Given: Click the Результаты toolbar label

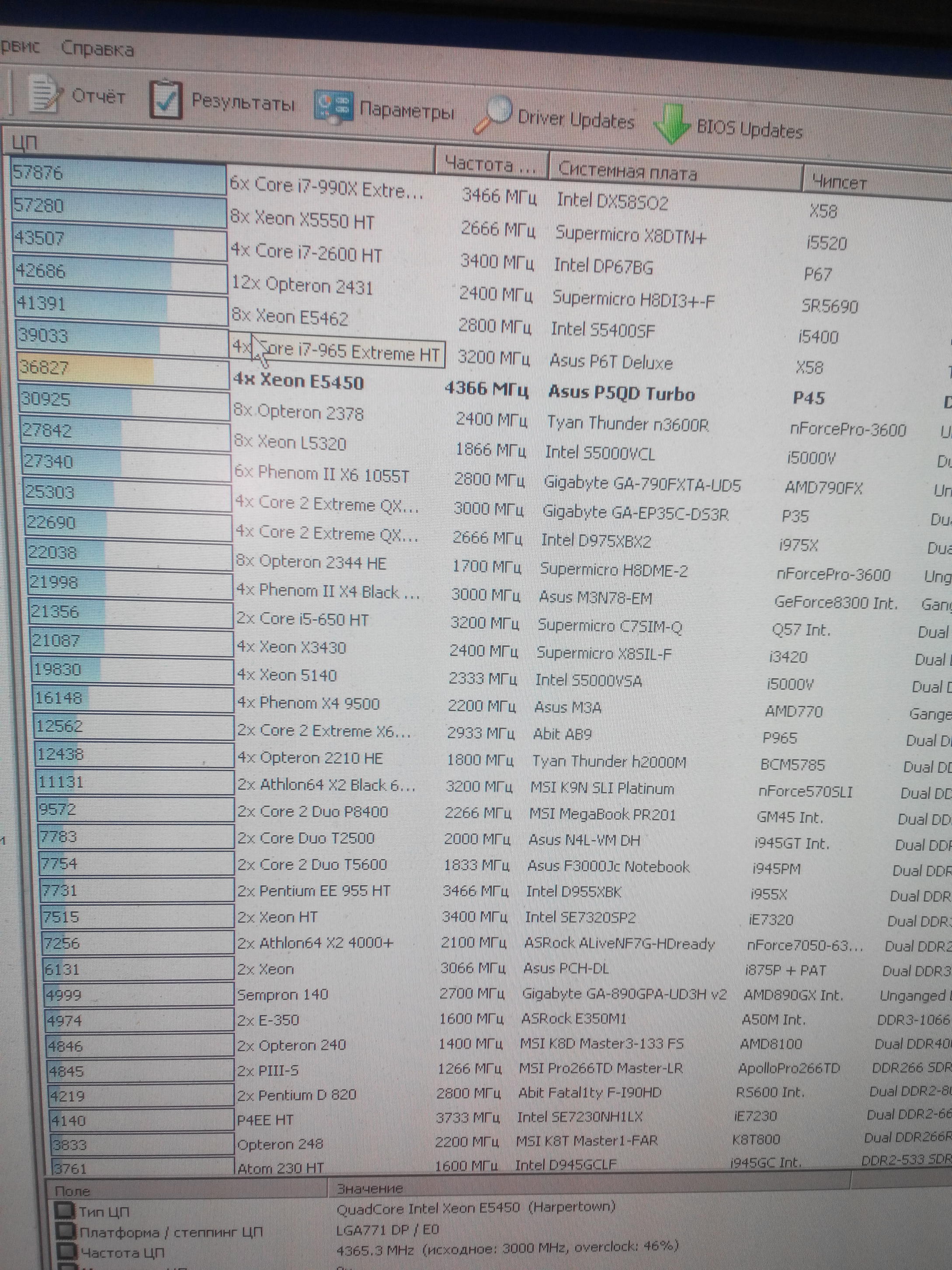Looking at the screenshot, I should [243, 101].
